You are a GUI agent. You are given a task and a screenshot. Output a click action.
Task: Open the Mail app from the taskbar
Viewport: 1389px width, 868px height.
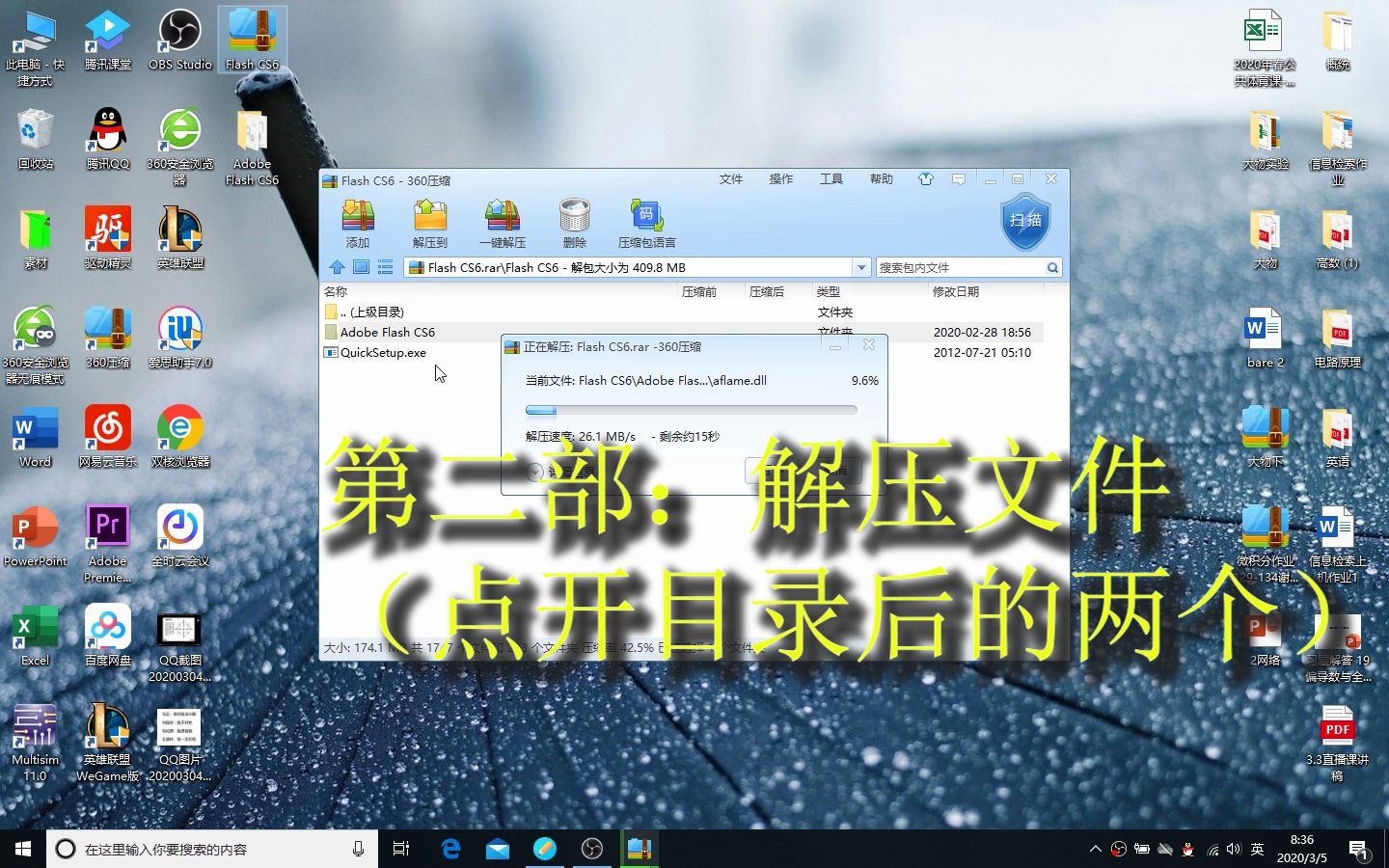[498, 849]
